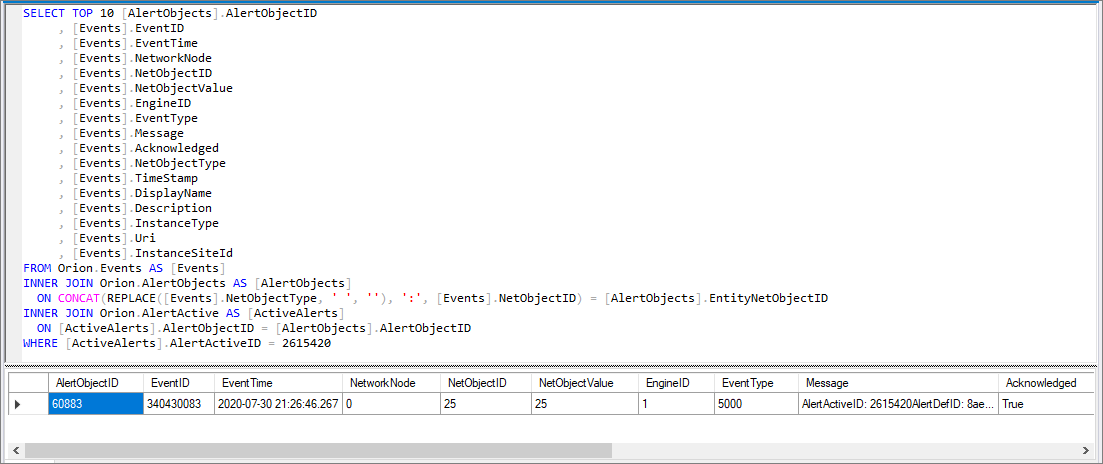The image size is (1103, 464).
Task: Click the [Events].DisplayName line in the query
Action: point(136,193)
